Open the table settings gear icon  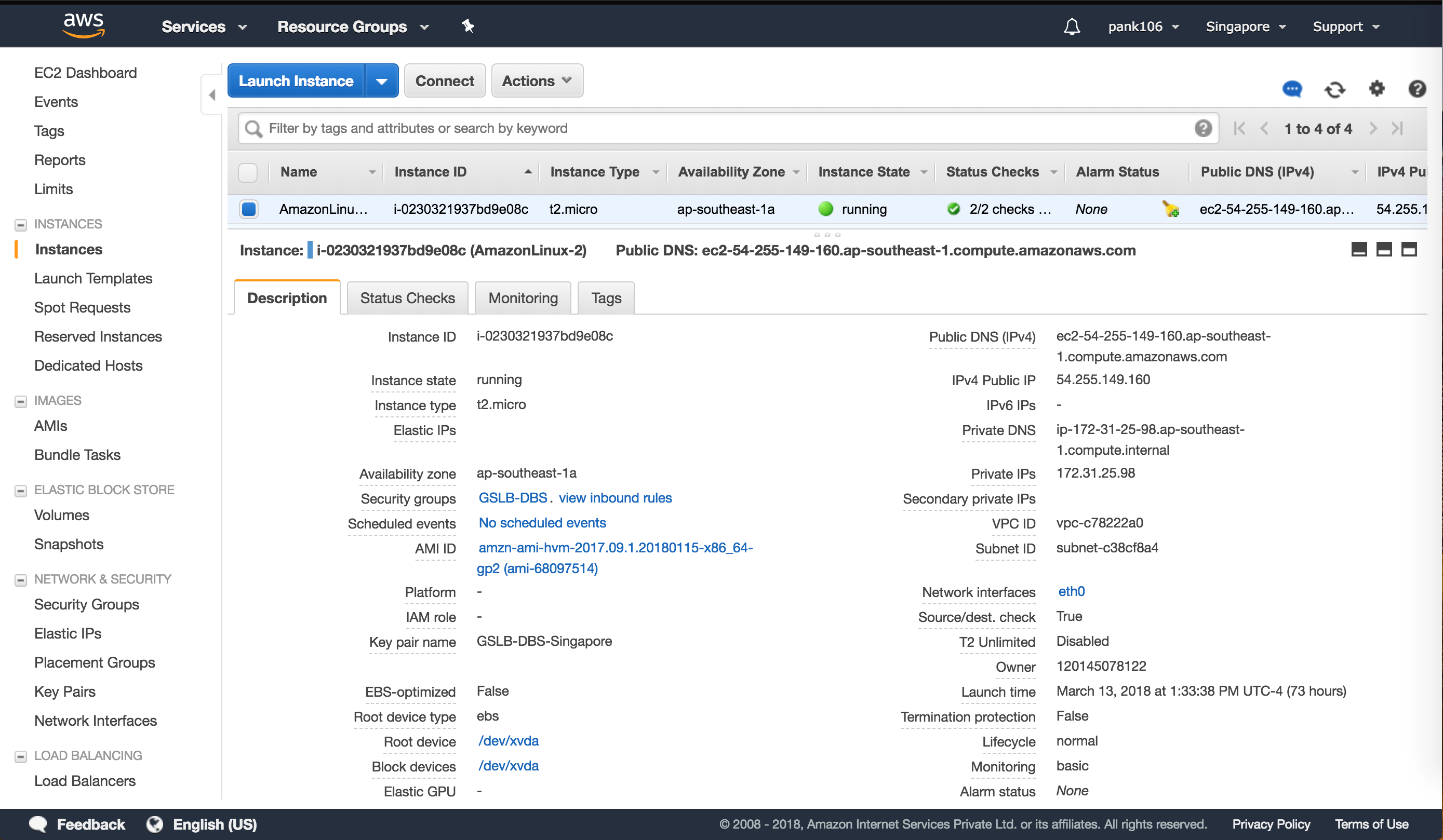(1376, 89)
